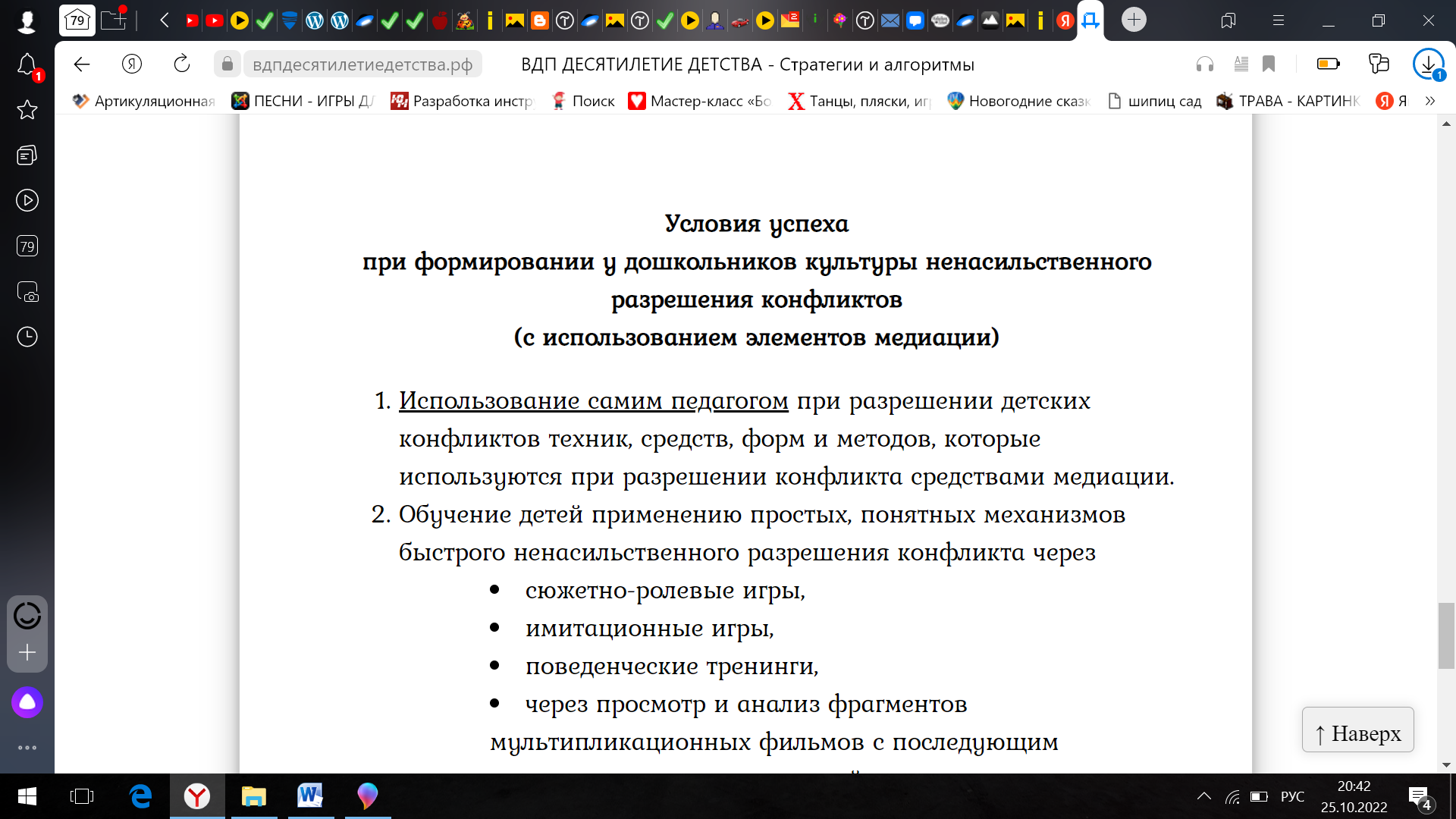Open browser main menu hamburger
This screenshot has width=1456, height=819.
tap(1279, 20)
